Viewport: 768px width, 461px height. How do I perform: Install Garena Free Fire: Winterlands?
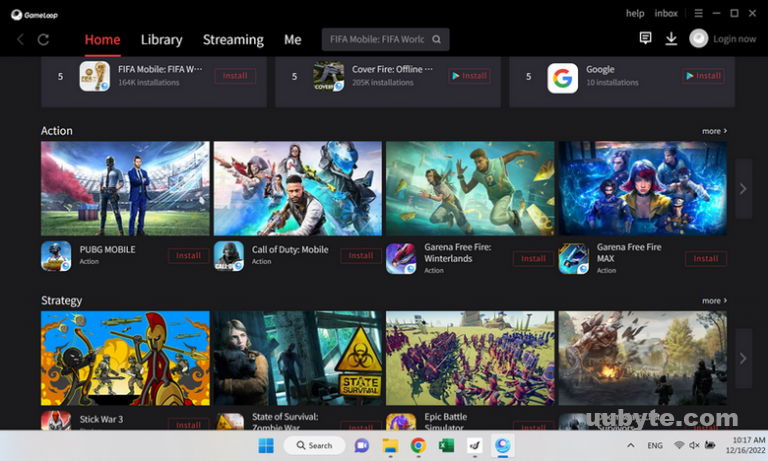point(533,259)
